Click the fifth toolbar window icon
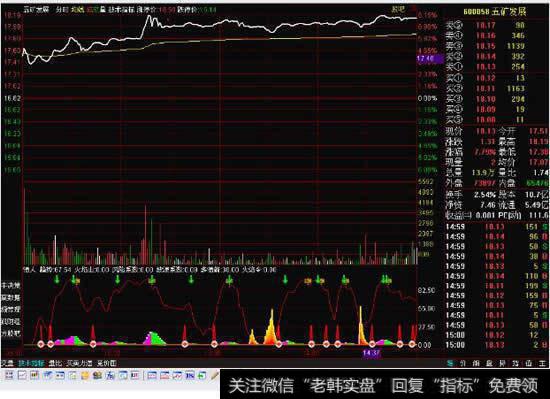The height and width of the screenshot is (399, 550). coord(60,376)
